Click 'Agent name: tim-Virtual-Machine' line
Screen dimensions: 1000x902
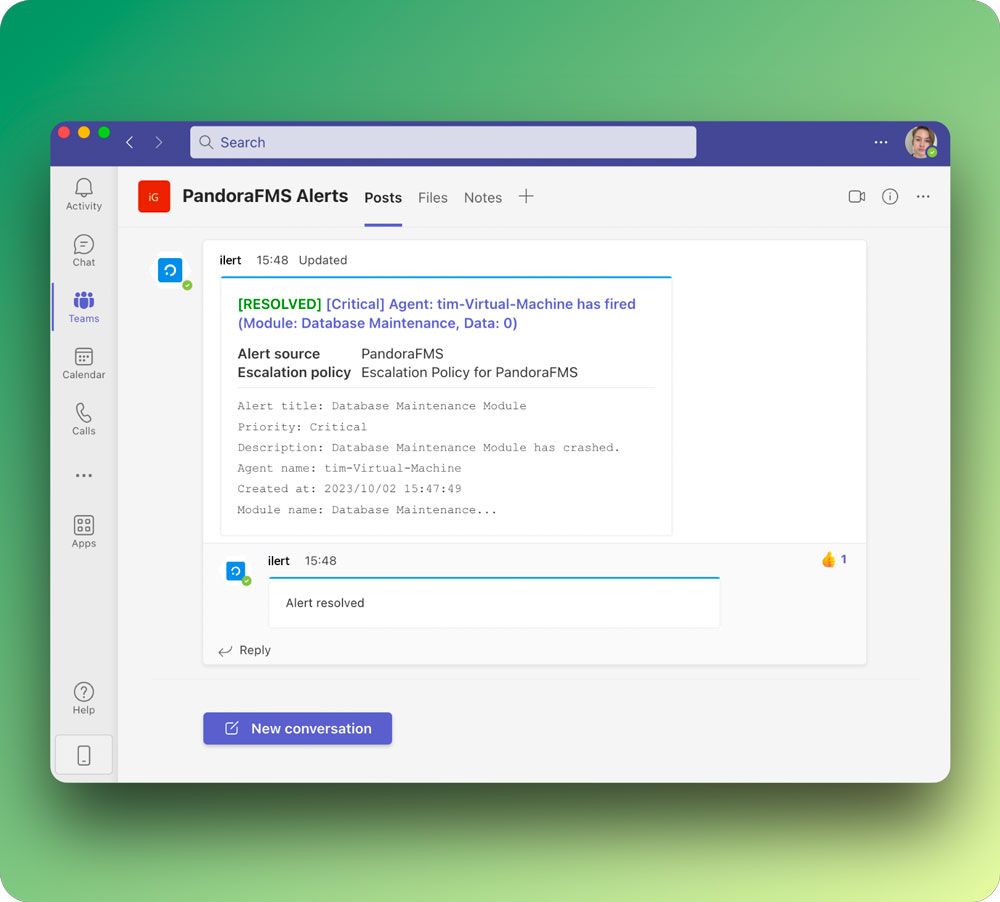pyautogui.click(x=349, y=468)
